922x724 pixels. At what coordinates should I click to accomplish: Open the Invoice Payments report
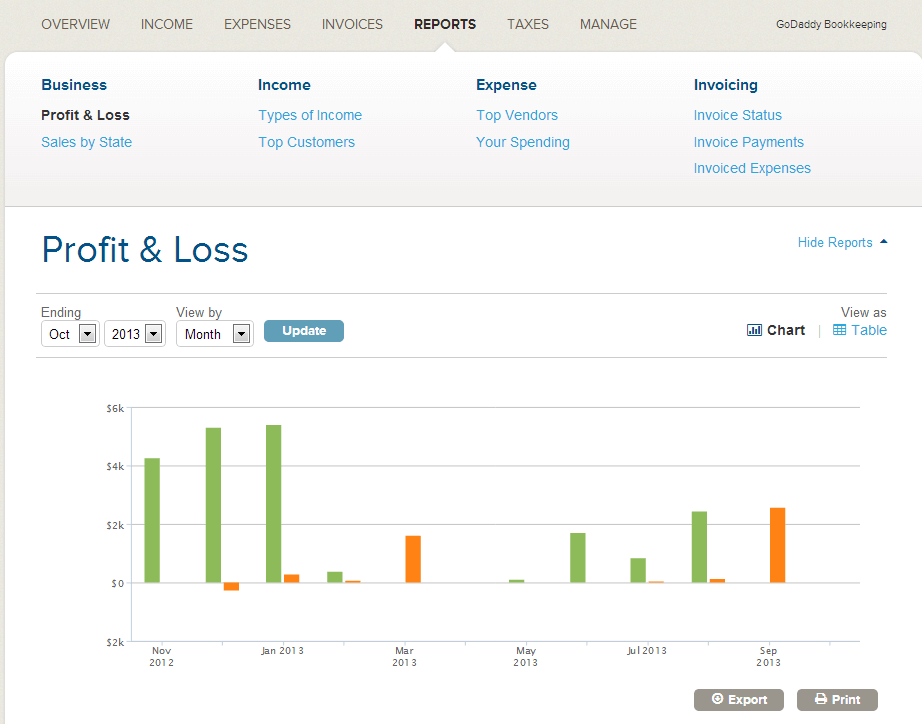(x=748, y=142)
